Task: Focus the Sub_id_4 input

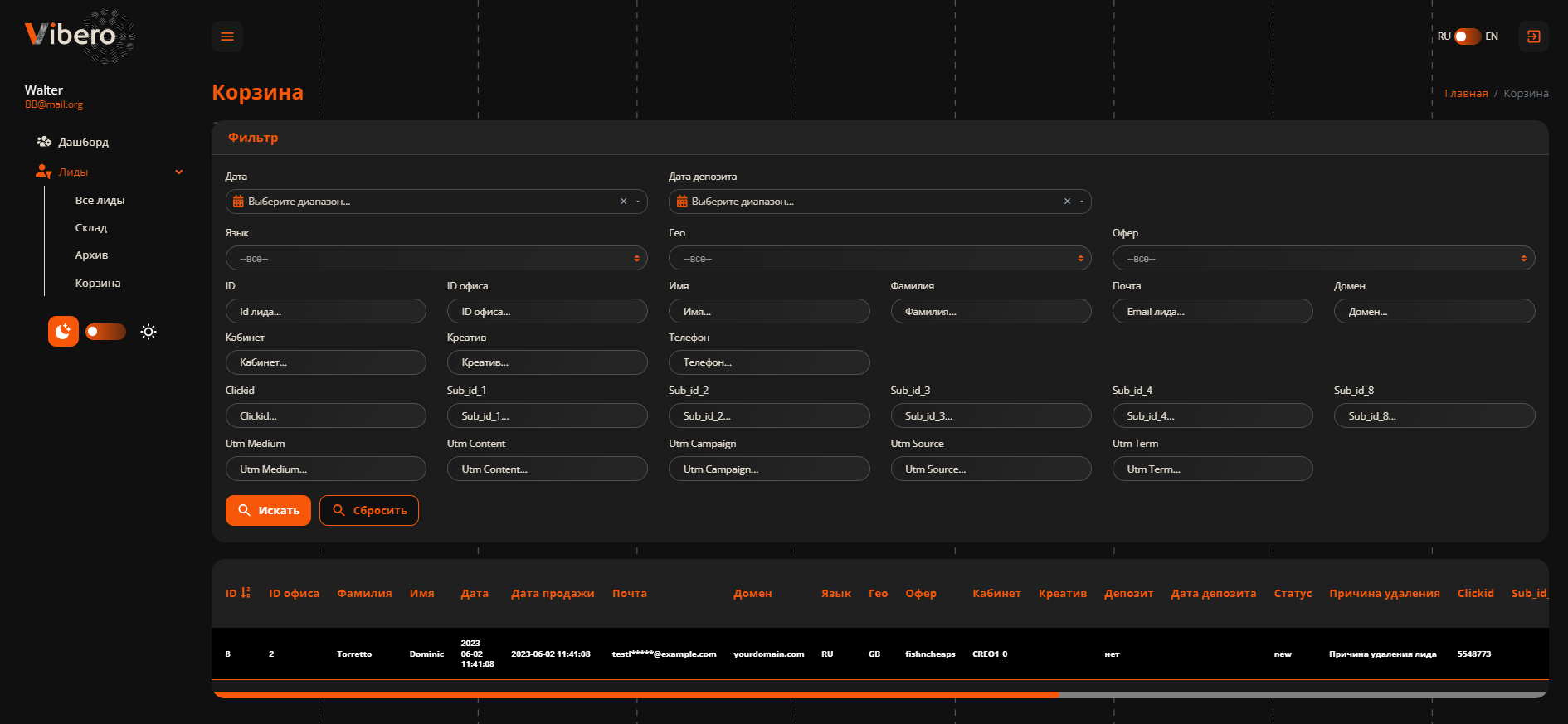Action: coord(1212,416)
